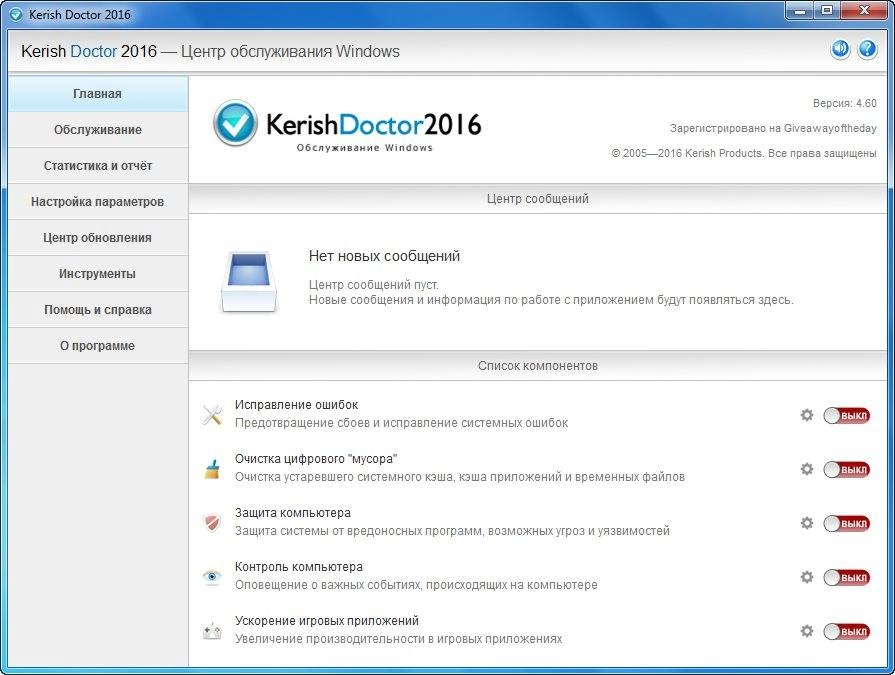Switch on Контроль компьютера toggle

point(846,578)
